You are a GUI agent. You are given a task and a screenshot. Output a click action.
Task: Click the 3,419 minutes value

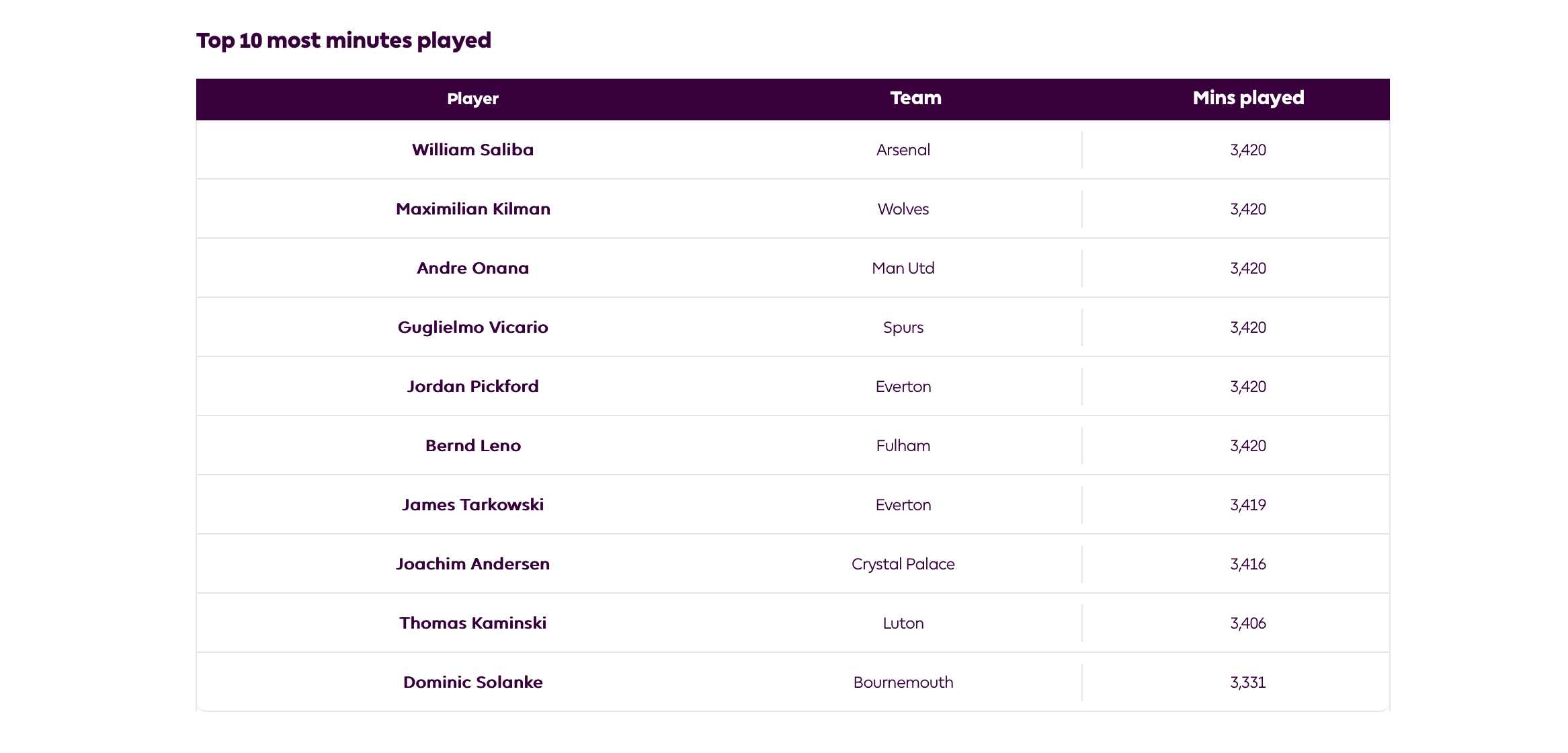[x=1248, y=505]
